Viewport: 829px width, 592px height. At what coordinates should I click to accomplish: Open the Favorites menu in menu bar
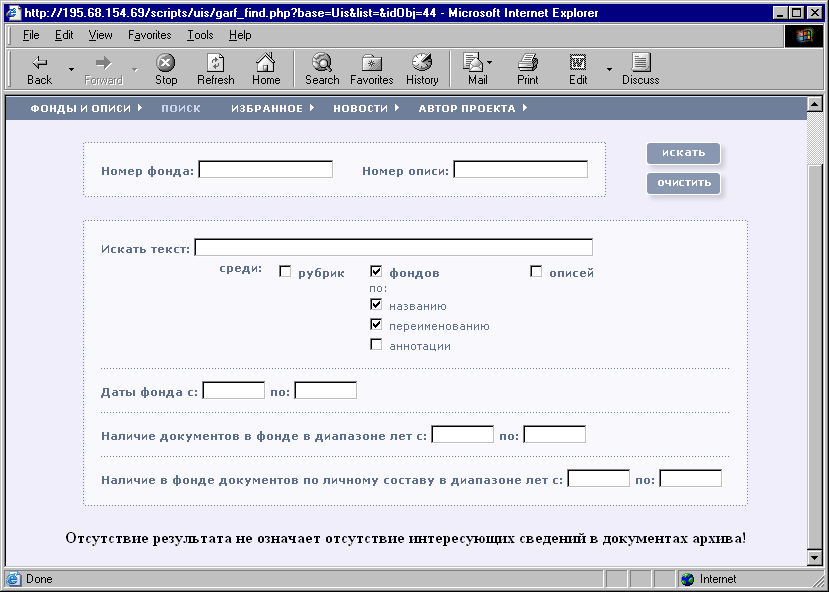click(x=150, y=35)
